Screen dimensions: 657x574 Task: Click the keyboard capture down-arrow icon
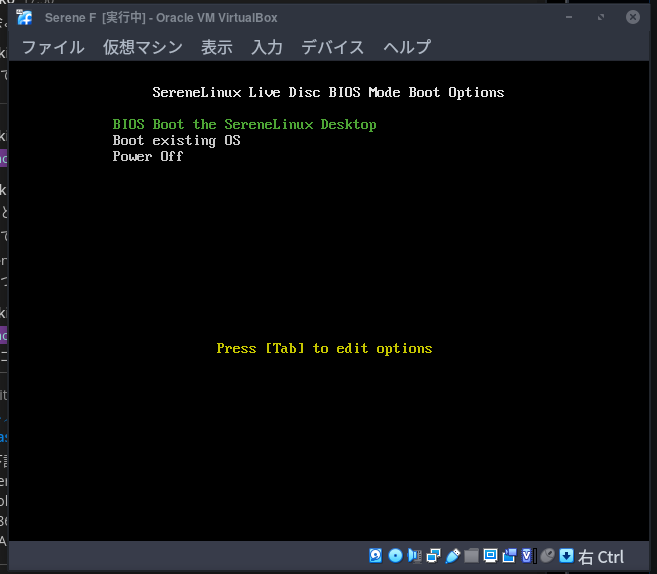pos(566,556)
